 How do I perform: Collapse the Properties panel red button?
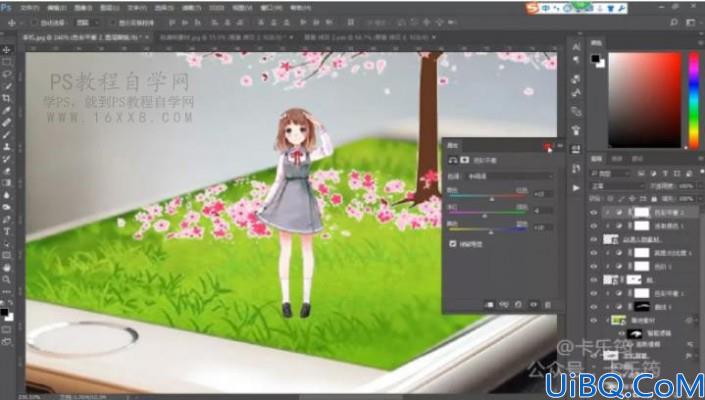[x=548, y=146]
